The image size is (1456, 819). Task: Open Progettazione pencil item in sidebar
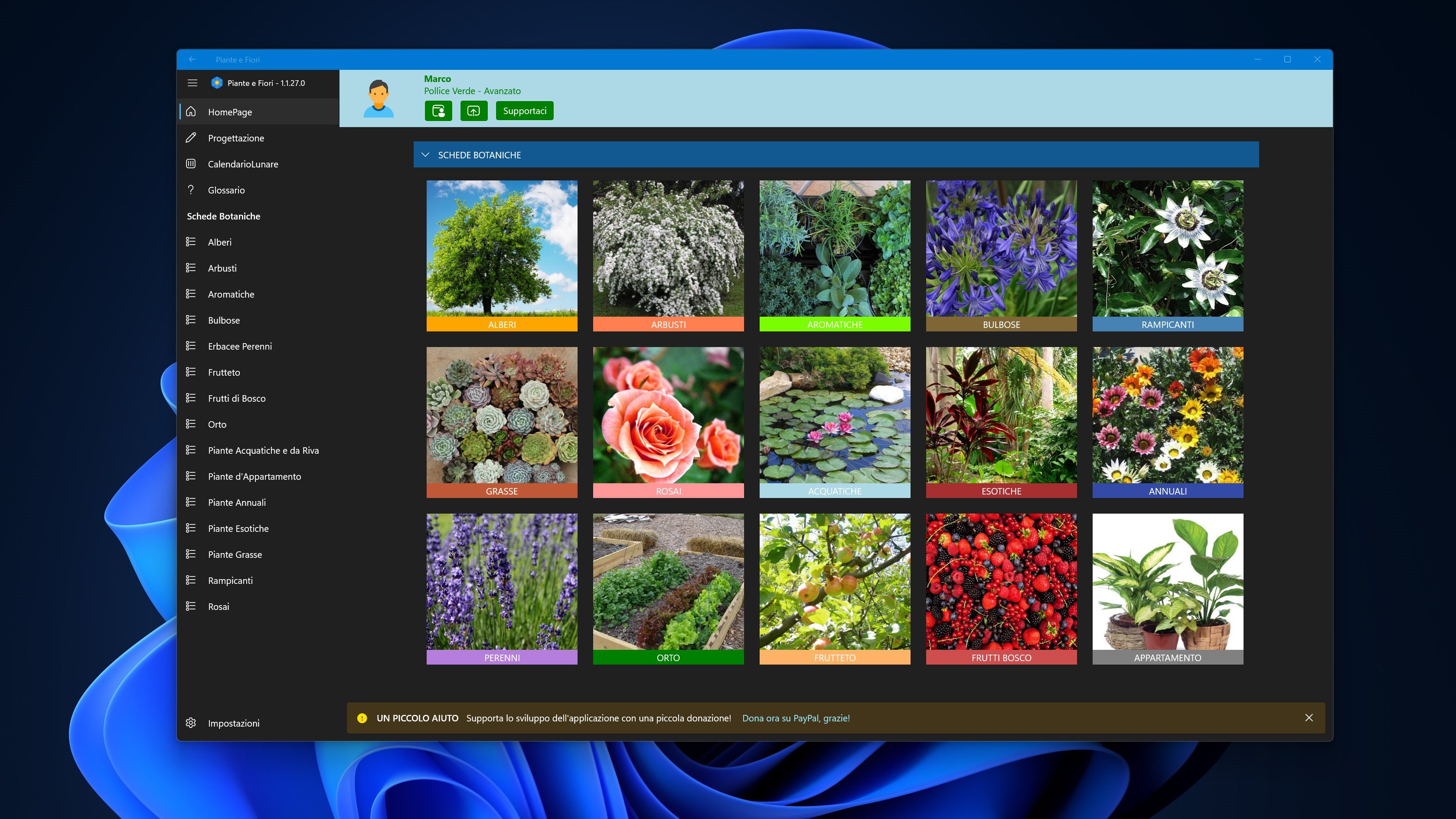[236, 138]
